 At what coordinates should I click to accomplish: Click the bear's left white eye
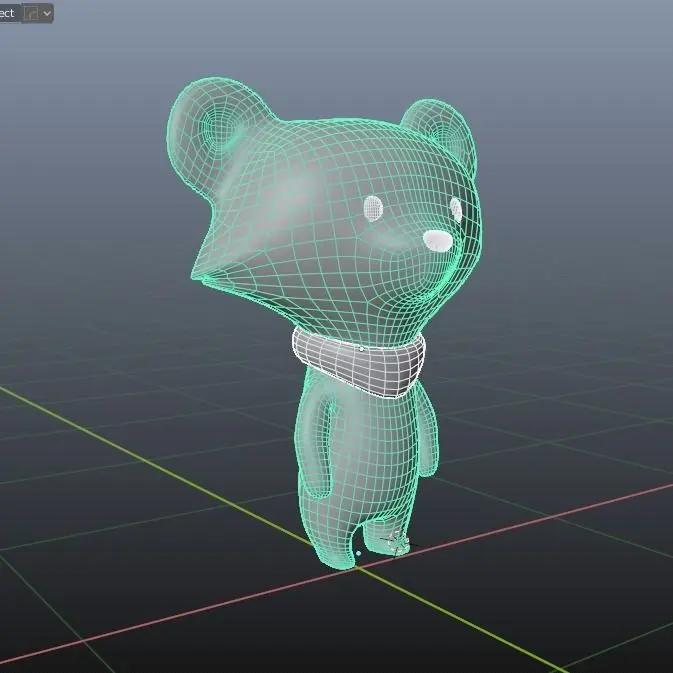[x=373, y=208]
